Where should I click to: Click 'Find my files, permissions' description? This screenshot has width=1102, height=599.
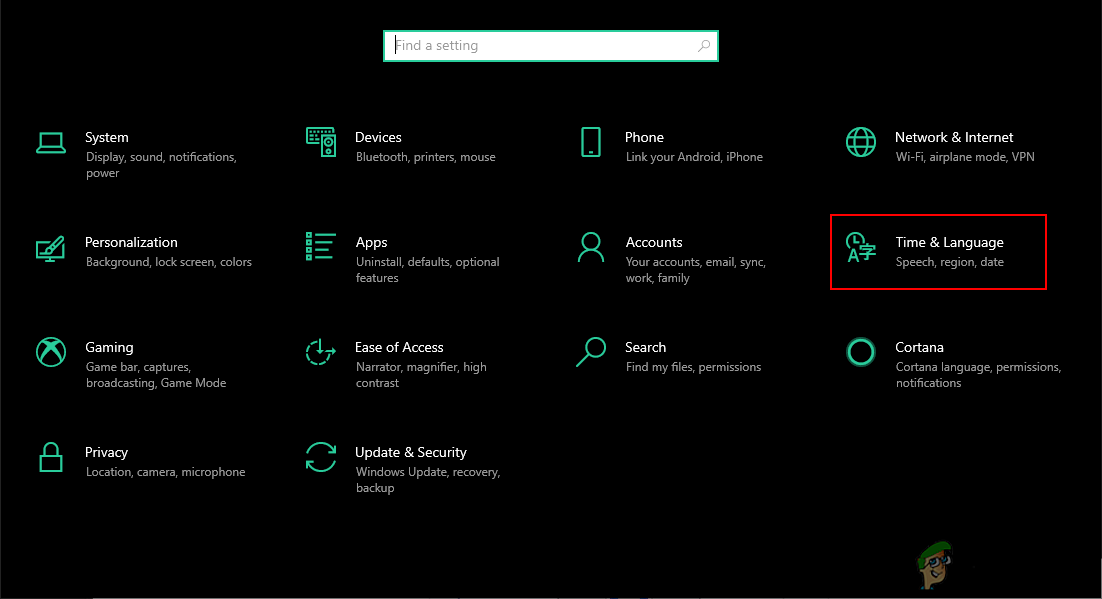tap(693, 366)
